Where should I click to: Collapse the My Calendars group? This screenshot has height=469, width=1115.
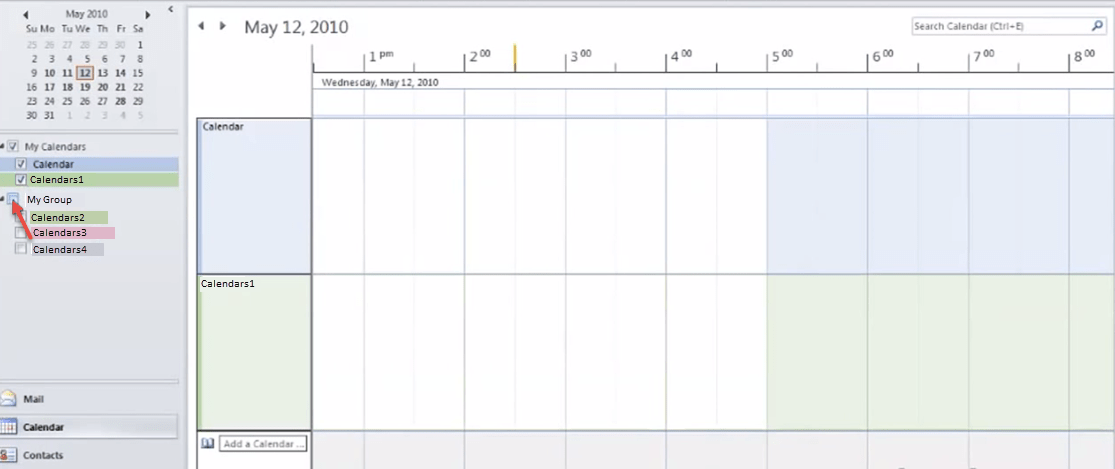pyautogui.click(x=3, y=146)
